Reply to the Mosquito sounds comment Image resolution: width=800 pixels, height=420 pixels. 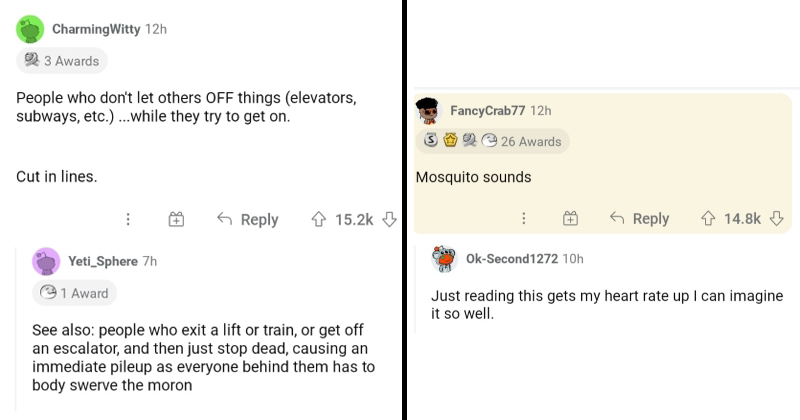[x=640, y=219]
